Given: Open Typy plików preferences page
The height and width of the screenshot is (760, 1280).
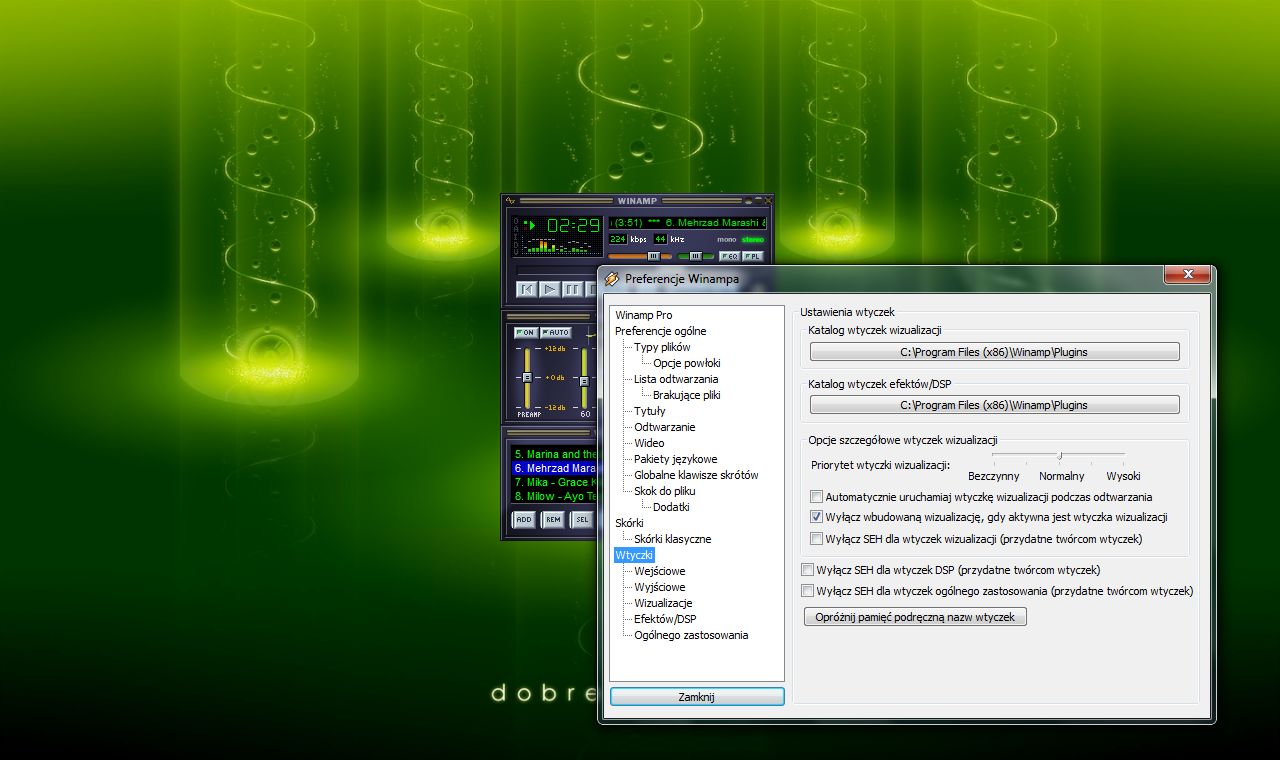Looking at the screenshot, I should coord(662,347).
